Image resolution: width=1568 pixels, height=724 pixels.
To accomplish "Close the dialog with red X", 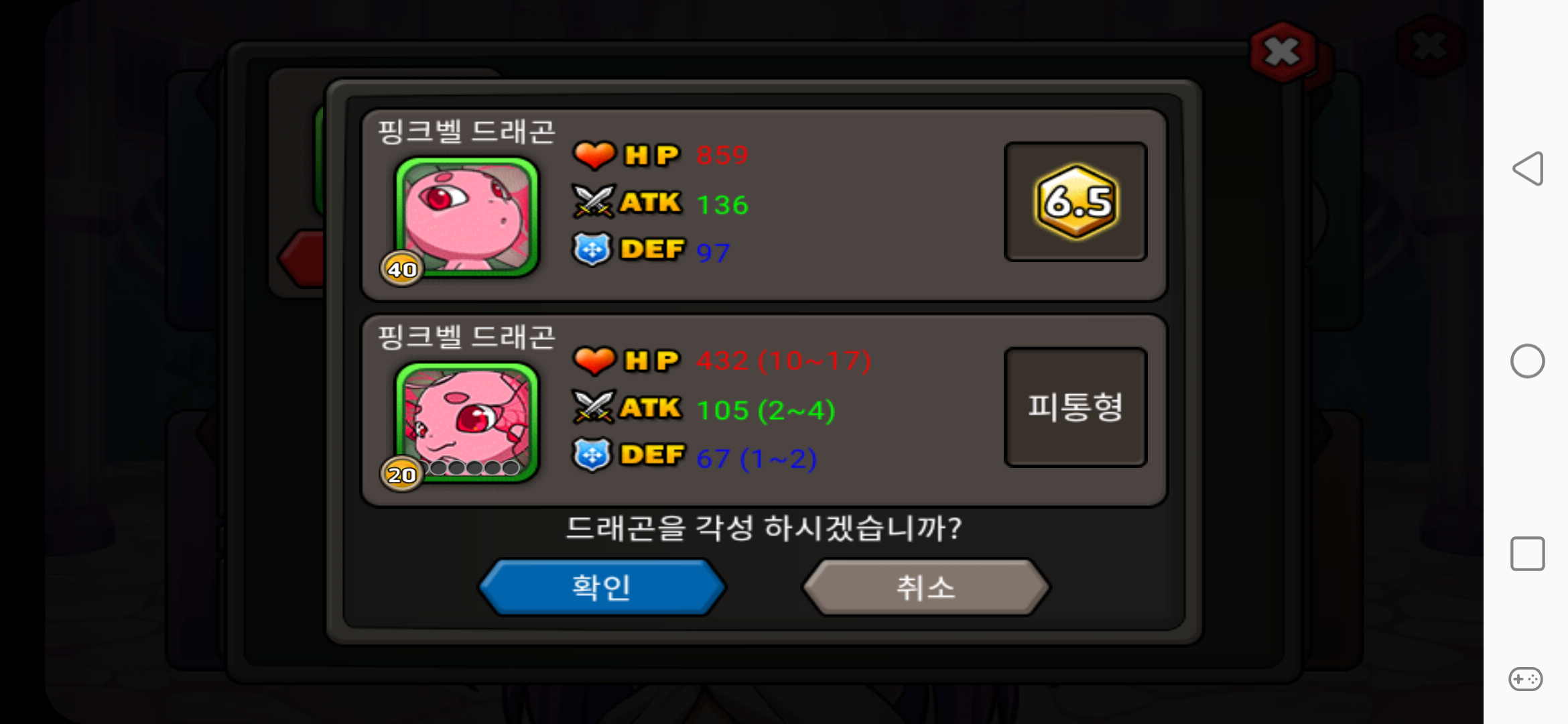I will (1282, 52).
